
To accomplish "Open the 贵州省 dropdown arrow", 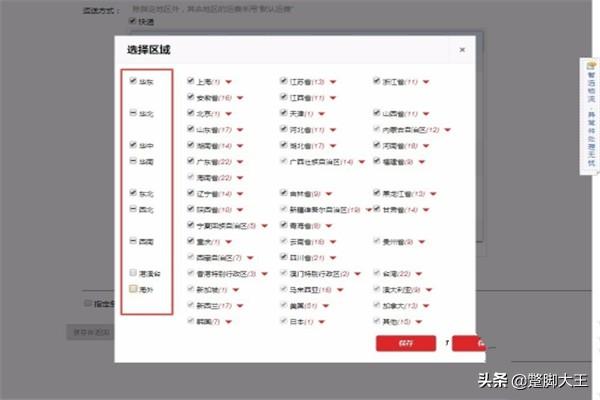I will pos(421,242).
